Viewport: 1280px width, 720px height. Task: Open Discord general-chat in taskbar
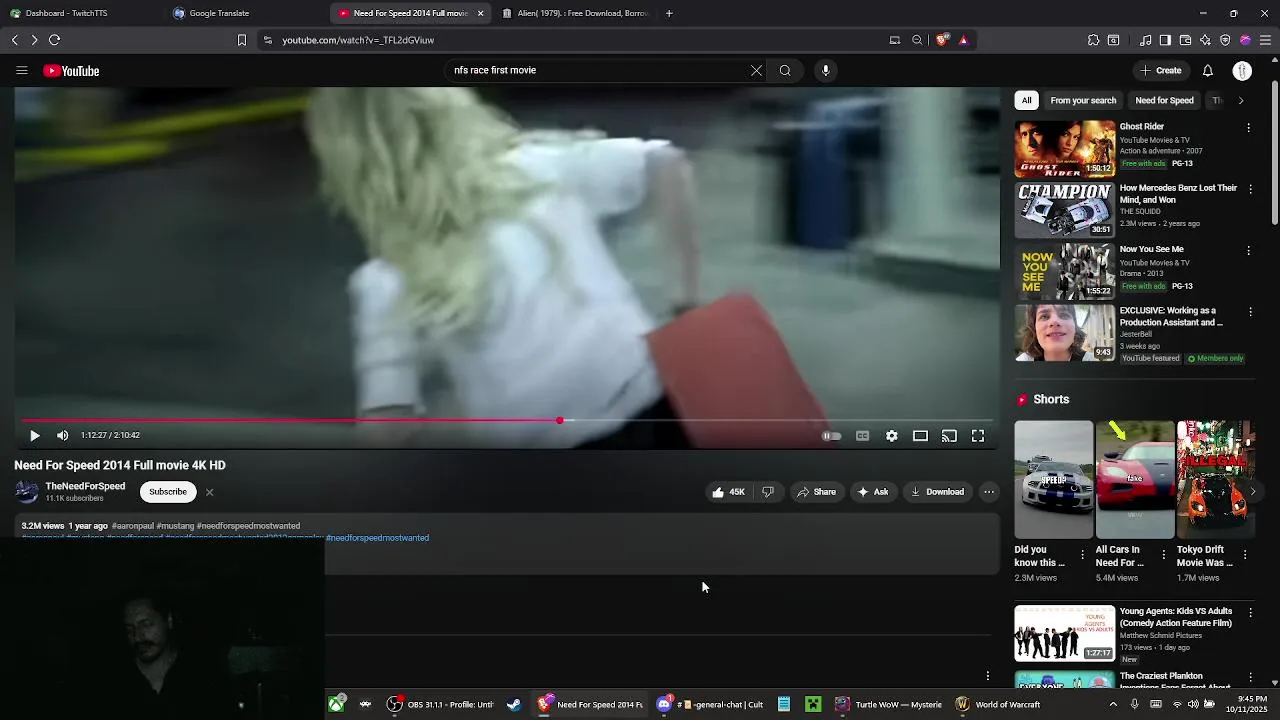[710, 705]
